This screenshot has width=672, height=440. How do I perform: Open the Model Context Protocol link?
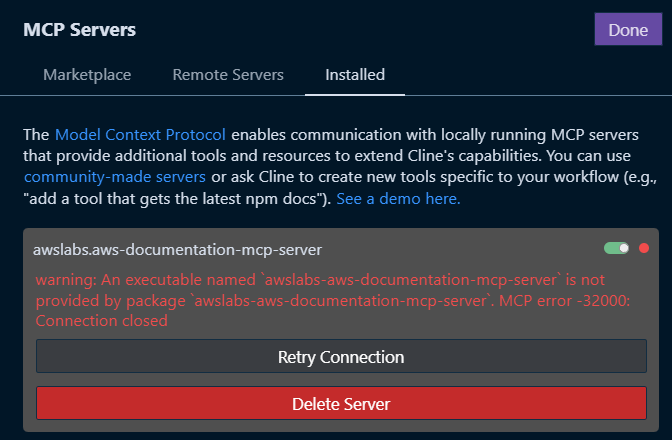tap(140, 134)
